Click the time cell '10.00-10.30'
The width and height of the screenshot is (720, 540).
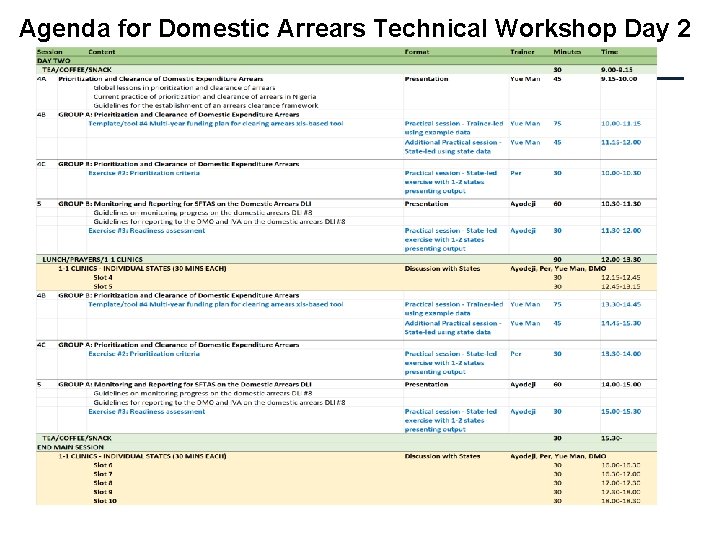coord(621,173)
